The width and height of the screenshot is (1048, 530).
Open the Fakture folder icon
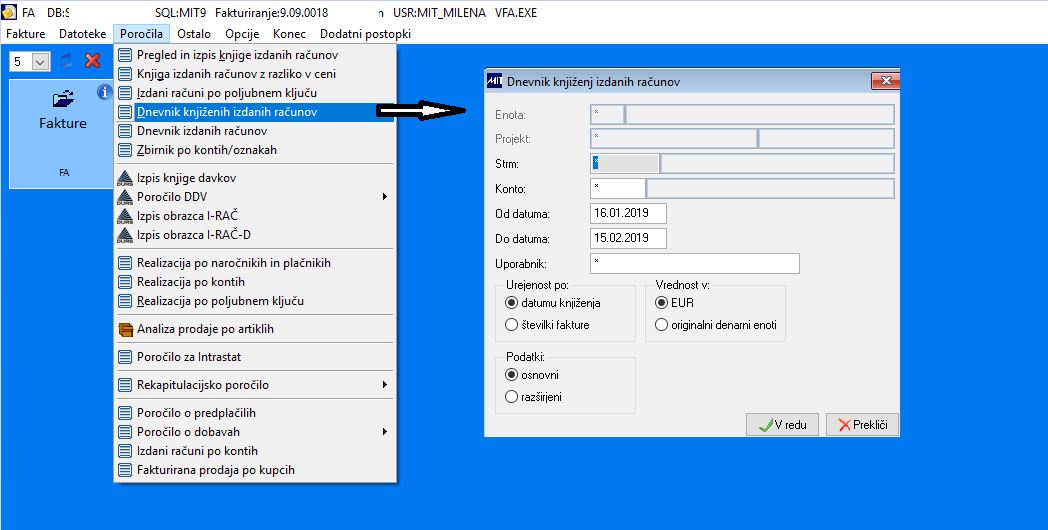tap(63, 100)
